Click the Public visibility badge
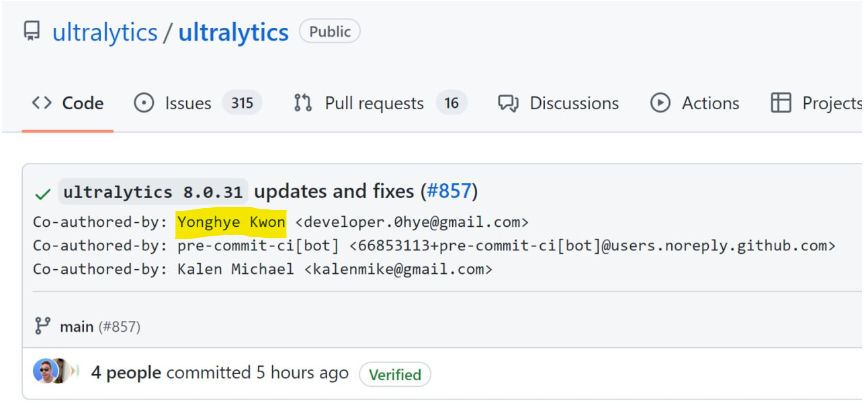 pyautogui.click(x=330, y=31)
